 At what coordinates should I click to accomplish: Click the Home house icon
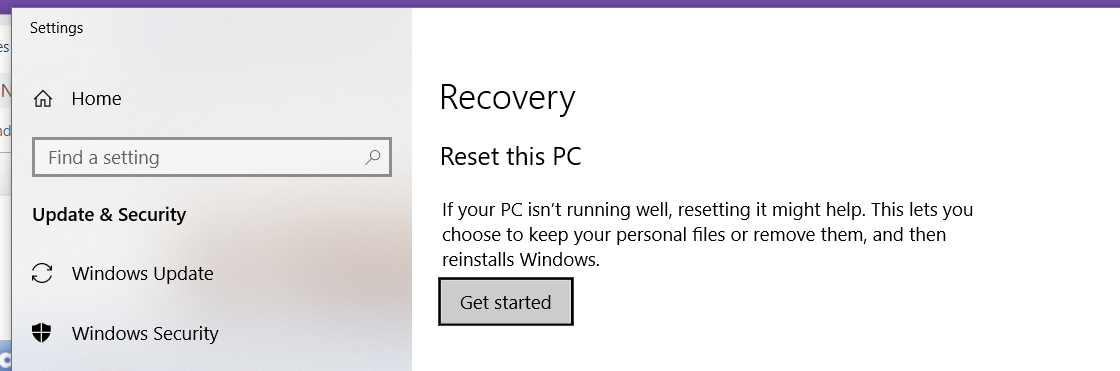coord(43,99)
